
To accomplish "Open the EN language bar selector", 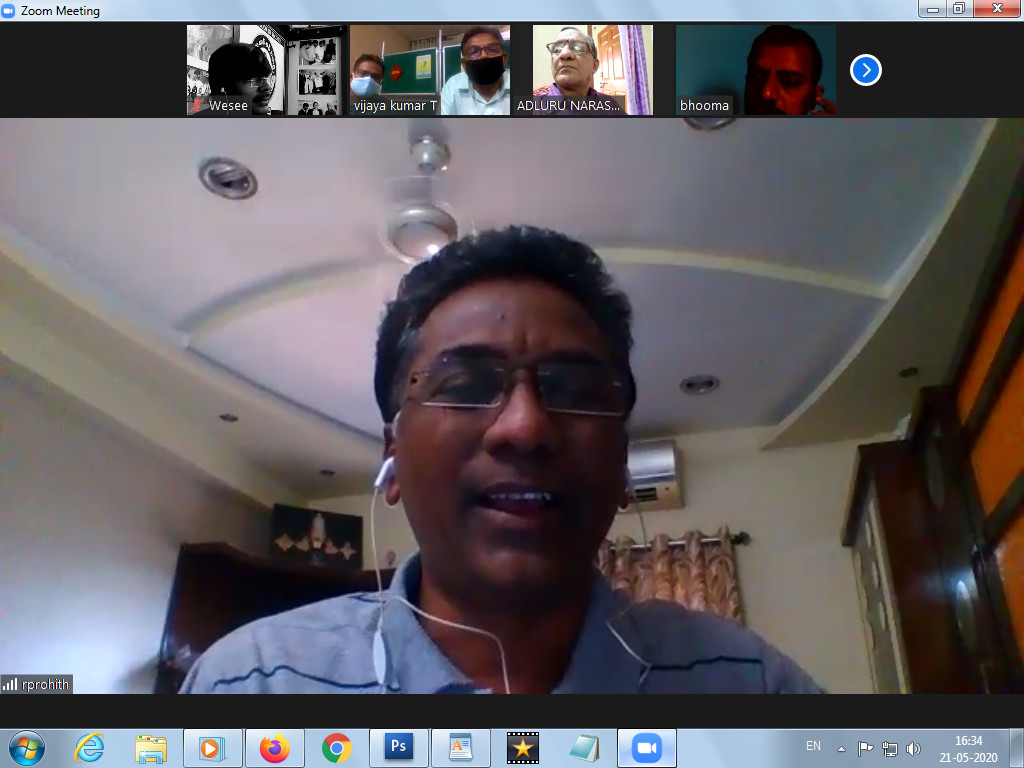I will pyautogui.click(x=813, y=746).
